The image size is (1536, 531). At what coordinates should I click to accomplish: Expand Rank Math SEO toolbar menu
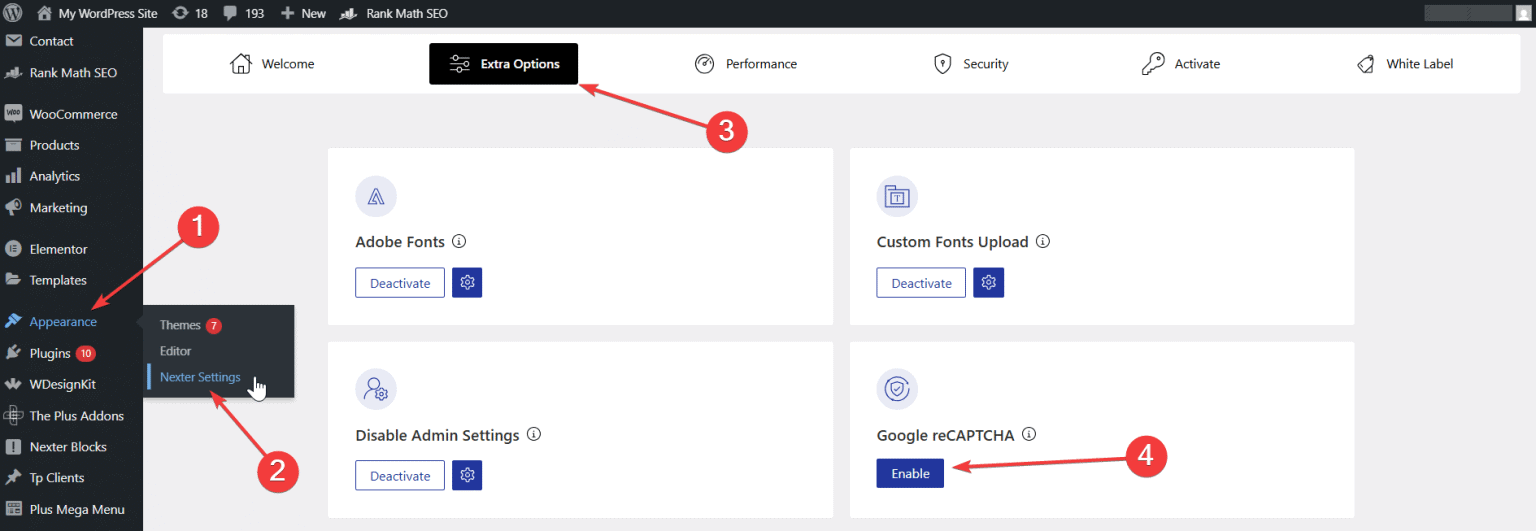click(x=393, y=14)
